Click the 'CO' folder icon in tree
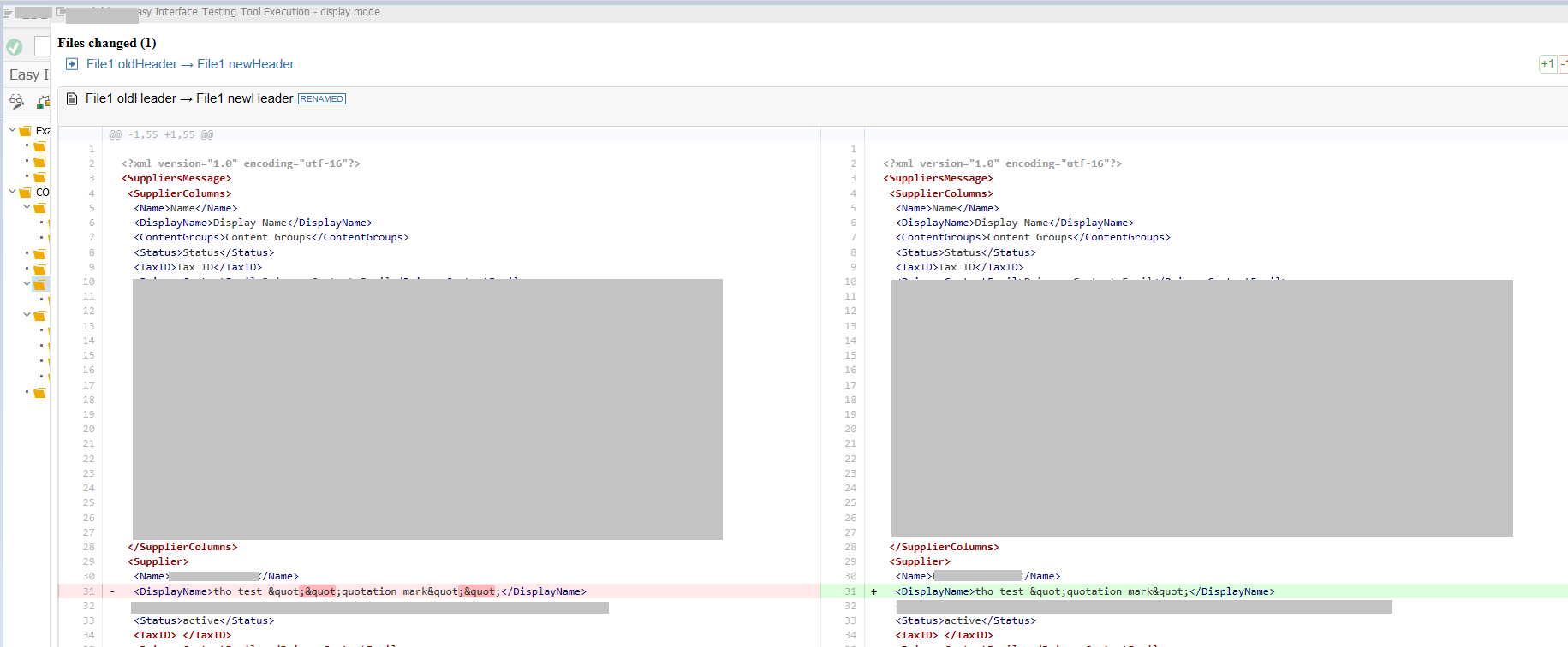Image resolution: width=1568 pixels, height=647 pixels. tap(26, 193)
